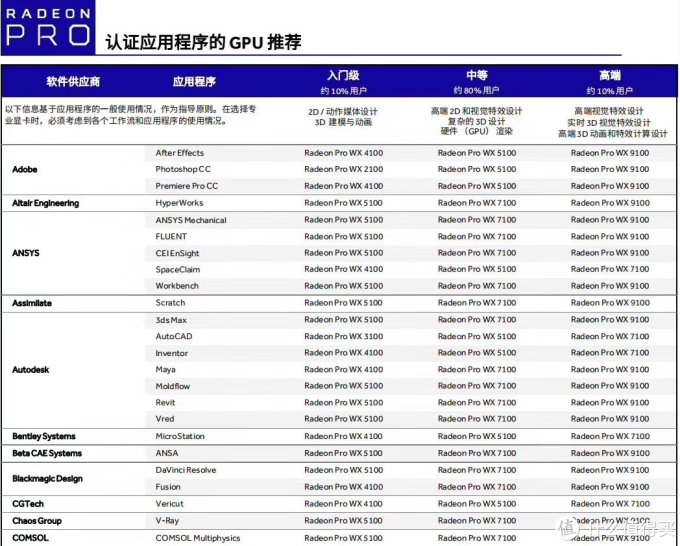
Task: Select Radeon Pro WX 3100 in AutoCAD row
Action: click(343, 336)
